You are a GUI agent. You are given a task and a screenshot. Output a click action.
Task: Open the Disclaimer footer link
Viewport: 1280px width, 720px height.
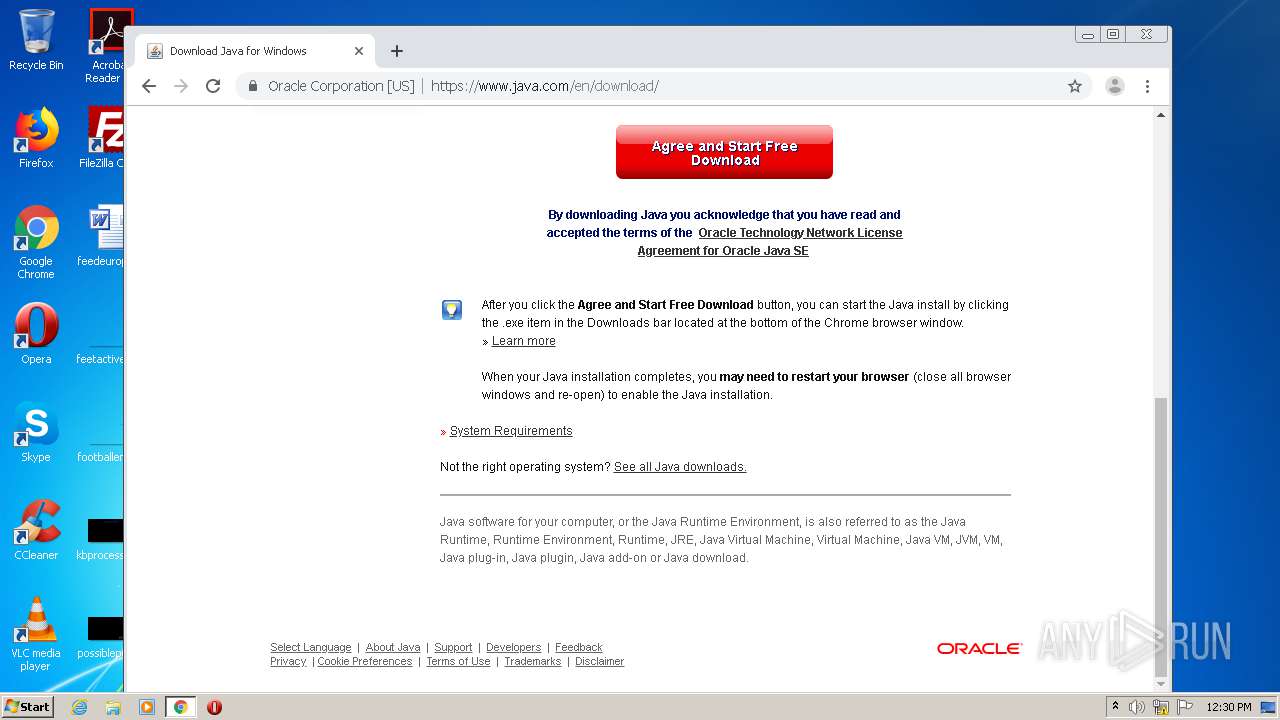599,661
